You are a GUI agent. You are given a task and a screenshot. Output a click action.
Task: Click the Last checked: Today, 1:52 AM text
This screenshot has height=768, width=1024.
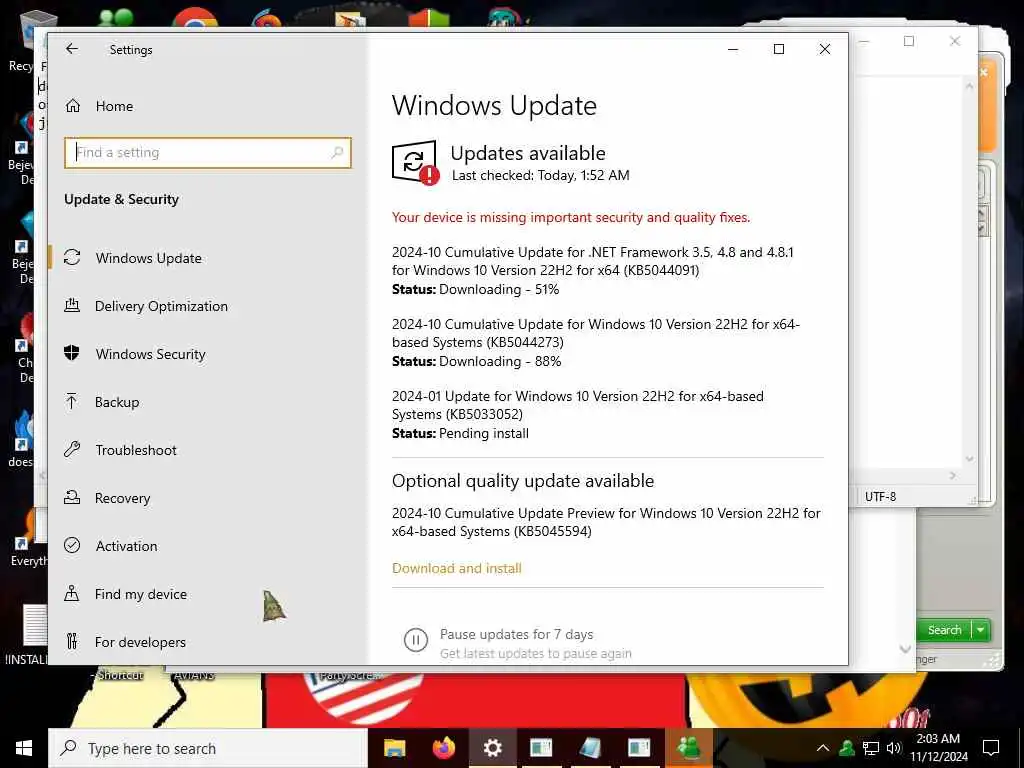pos(541,175)
